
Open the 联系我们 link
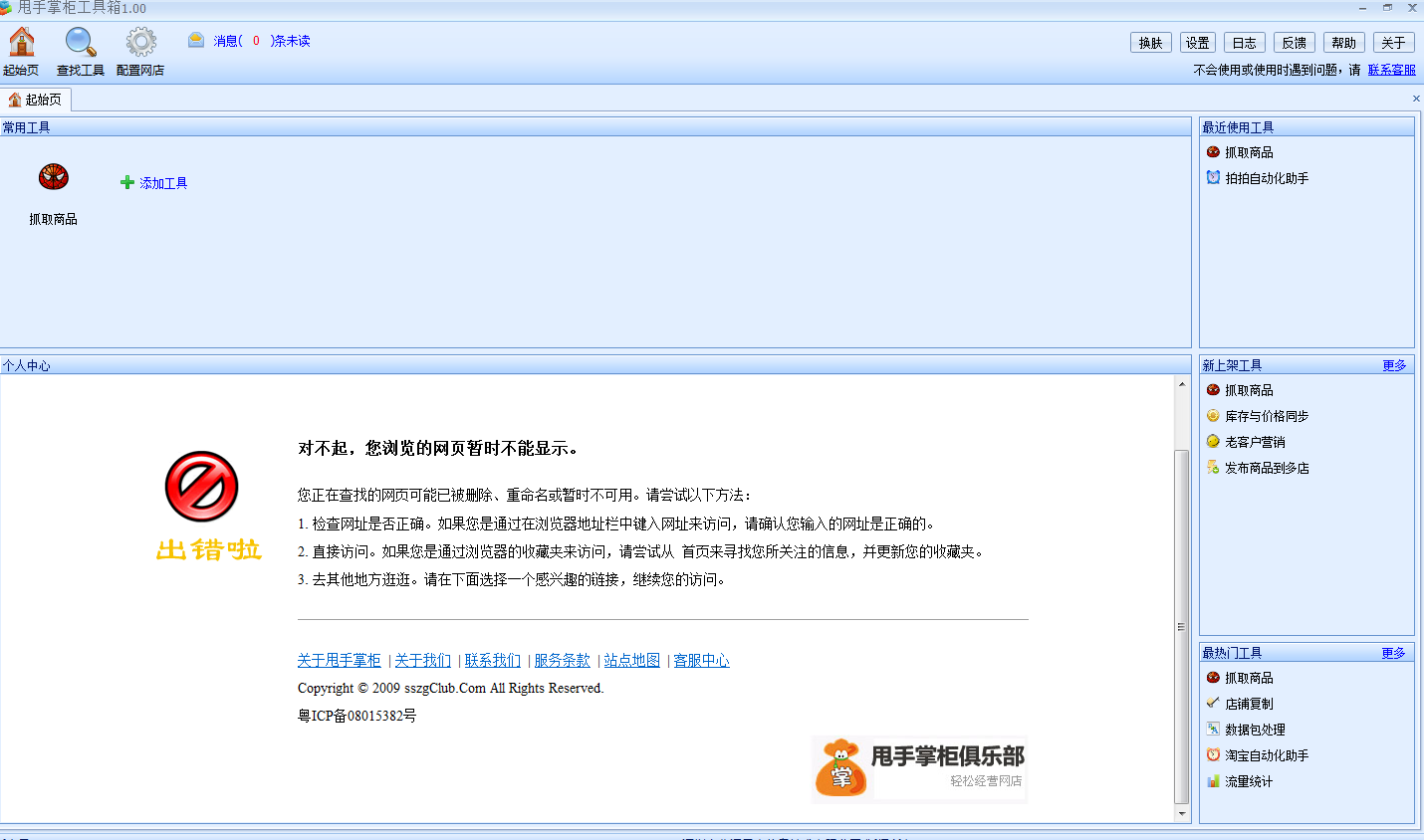[x=492, y=660]
